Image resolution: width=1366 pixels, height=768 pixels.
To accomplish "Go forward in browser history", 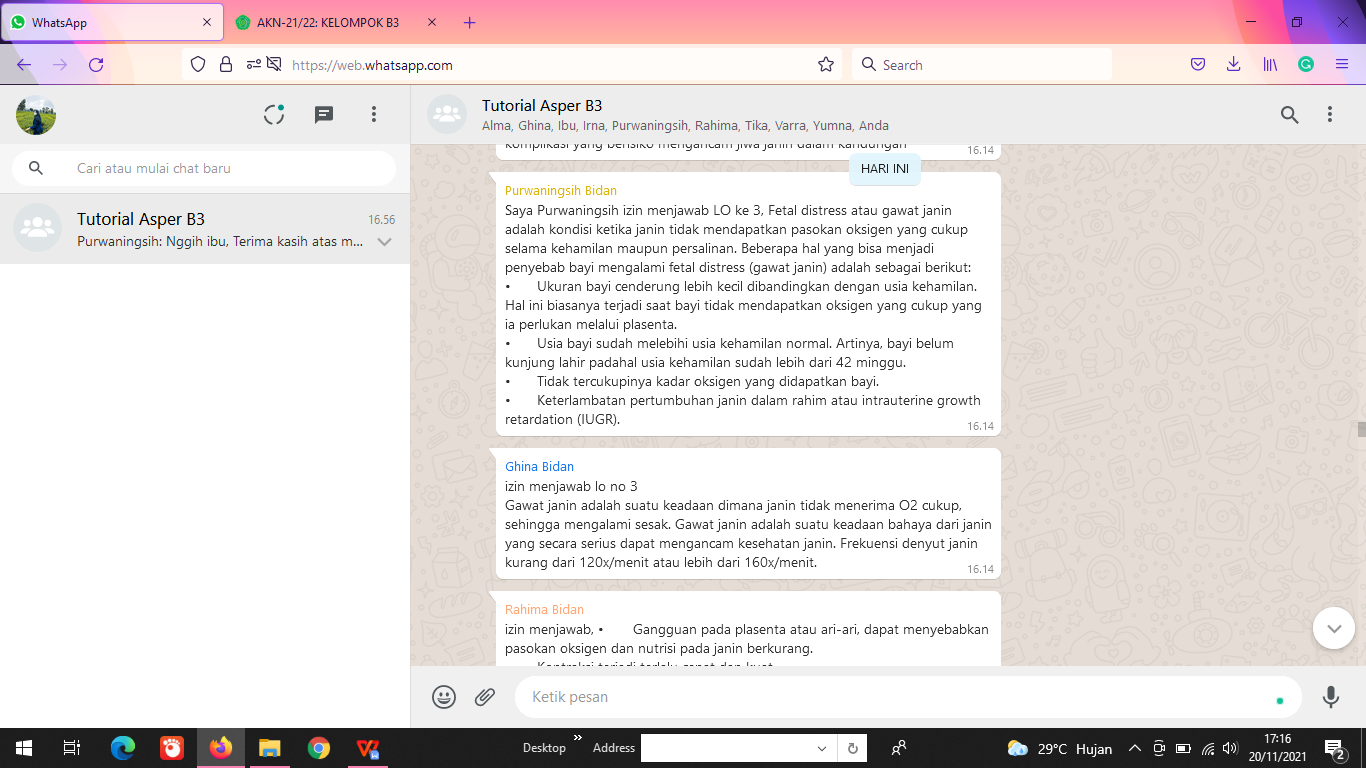I will [60, 65].
